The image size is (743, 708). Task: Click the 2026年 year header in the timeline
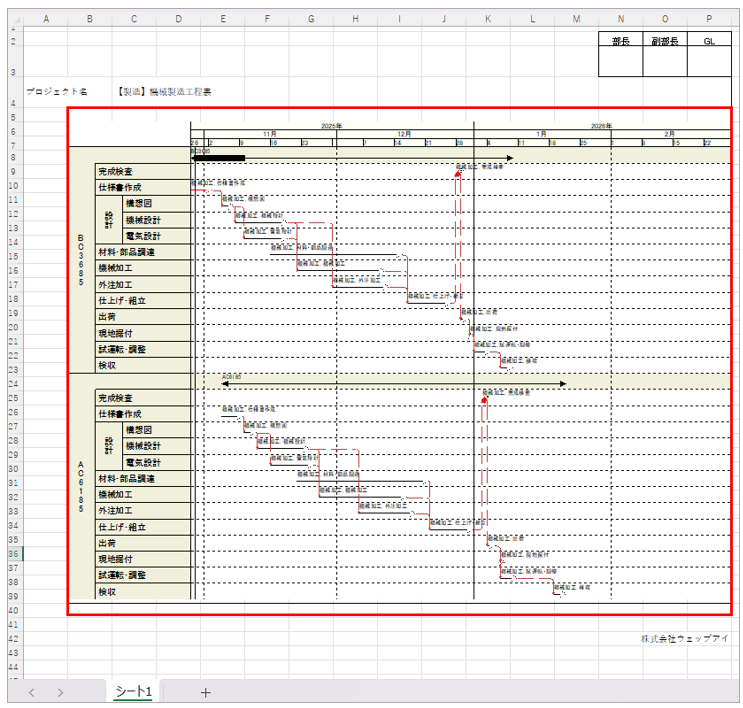[601, 126]
